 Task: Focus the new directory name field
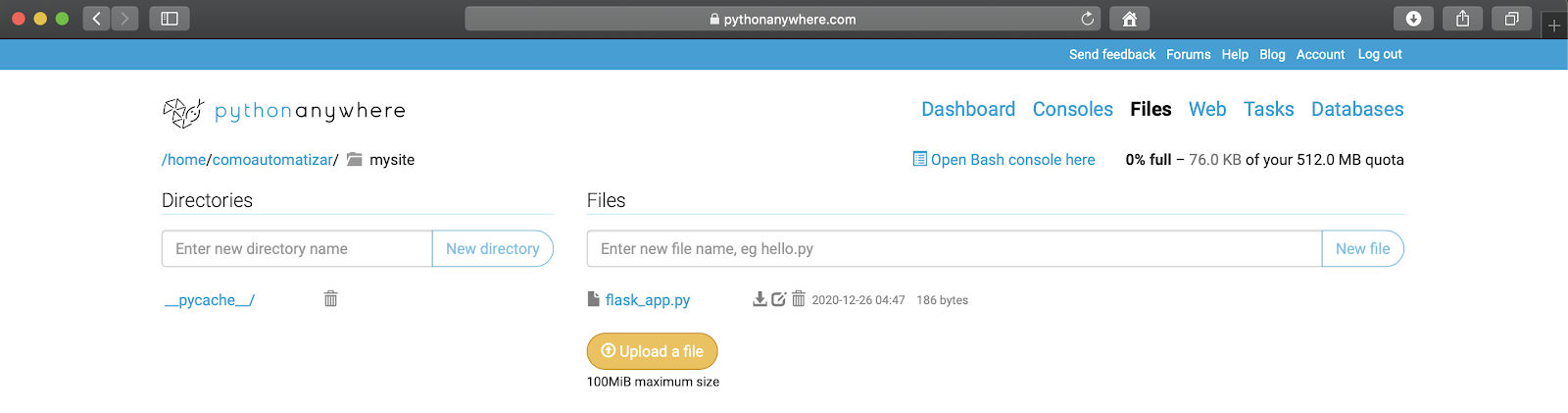(297, 249)
